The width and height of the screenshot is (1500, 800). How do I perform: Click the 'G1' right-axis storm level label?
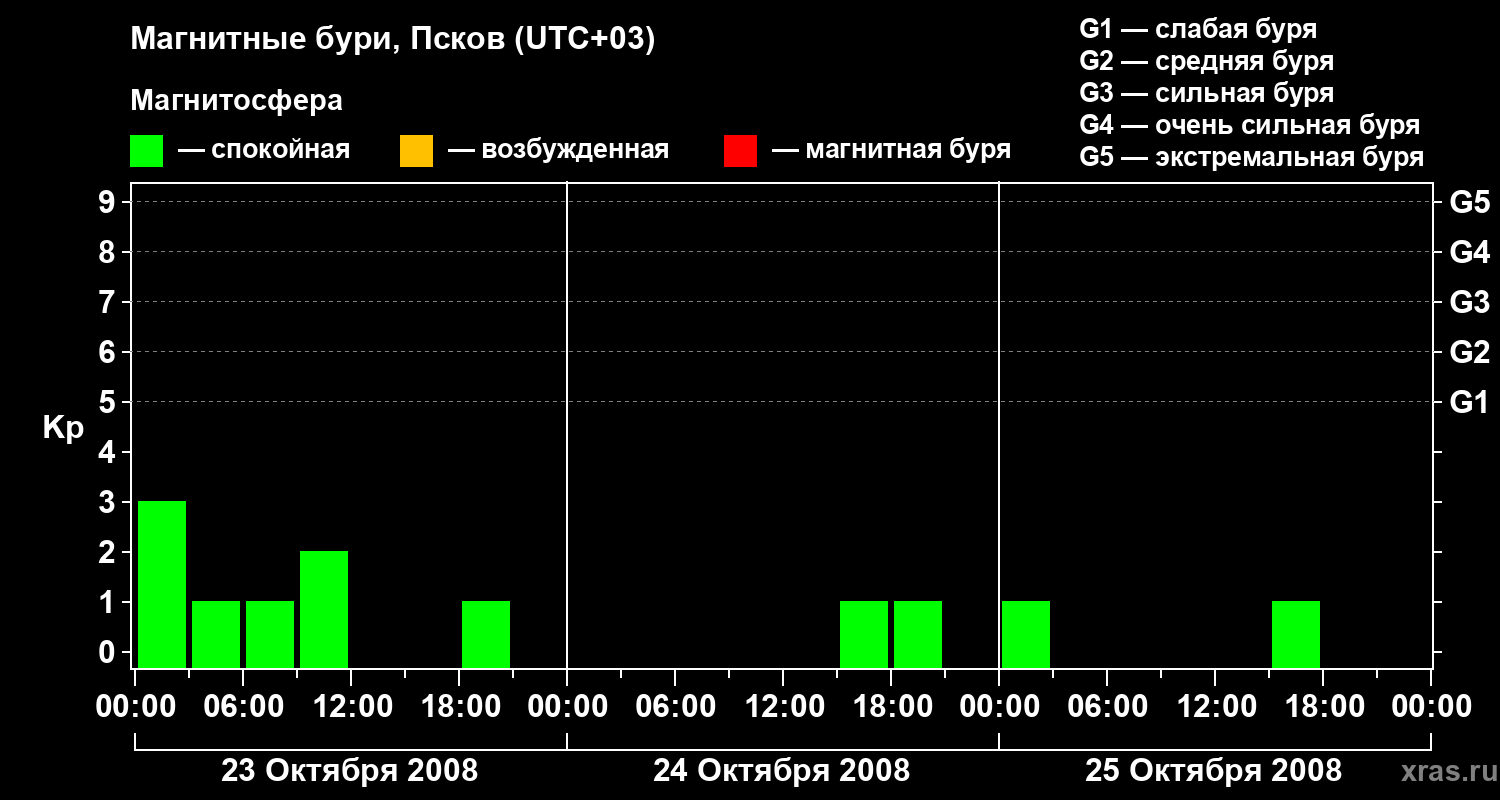[x=1469, y=402]
